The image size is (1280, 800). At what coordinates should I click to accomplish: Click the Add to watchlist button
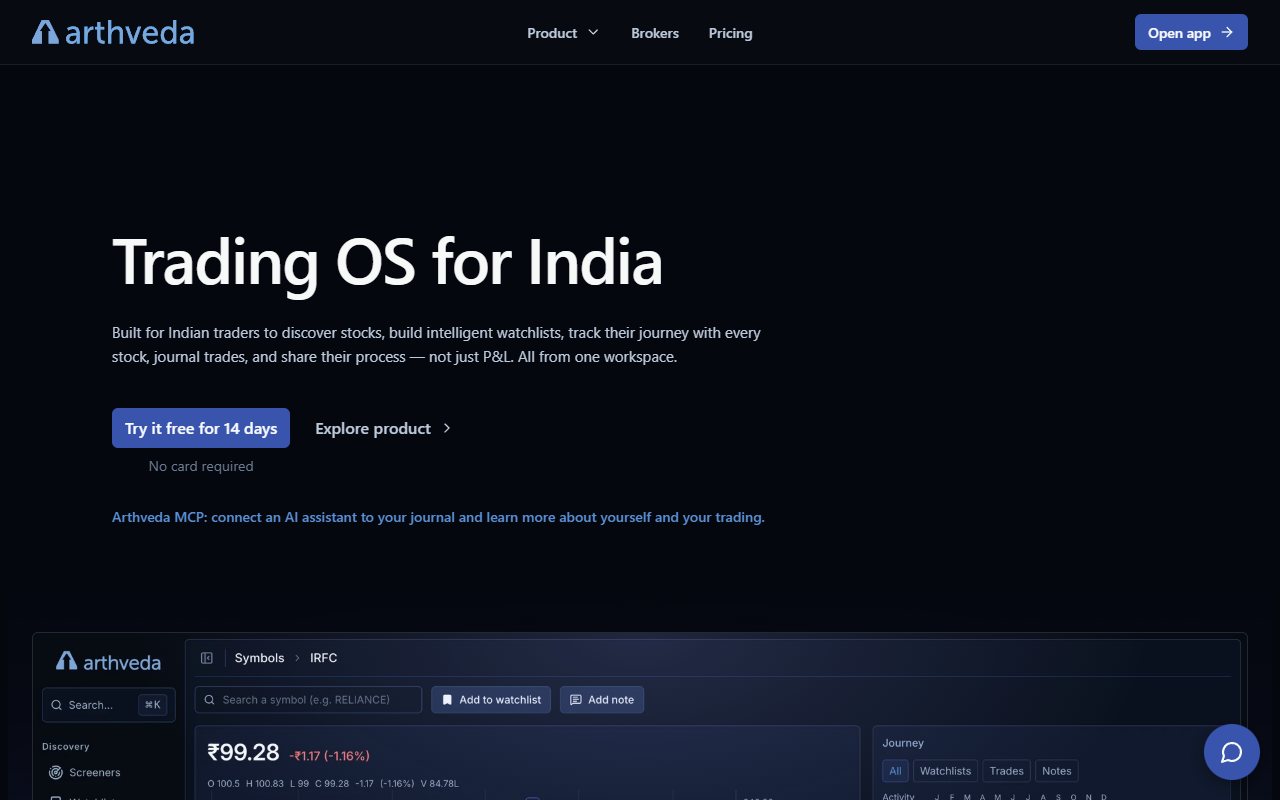point(491,700)
